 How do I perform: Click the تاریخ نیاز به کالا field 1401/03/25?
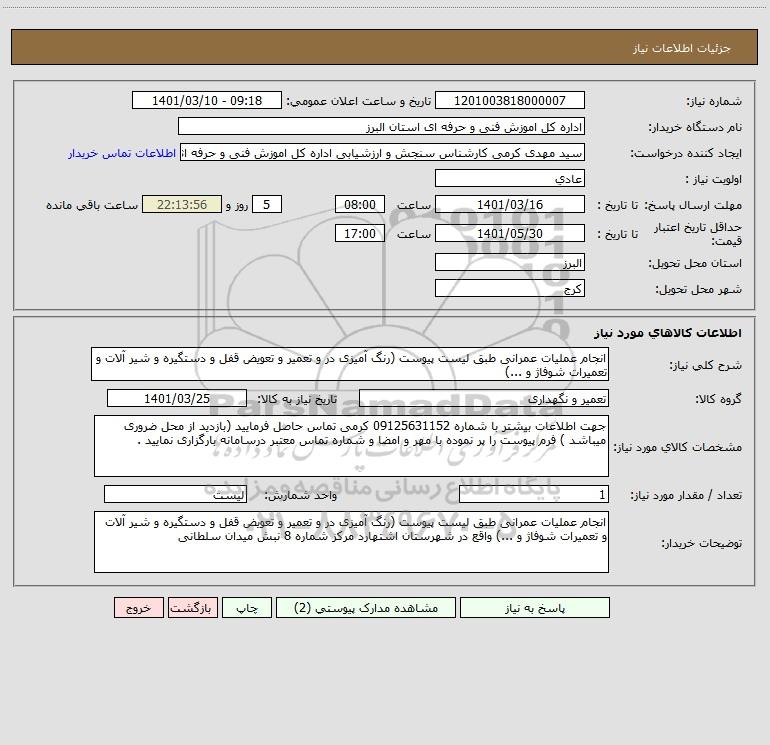click(x=177, y=398)
